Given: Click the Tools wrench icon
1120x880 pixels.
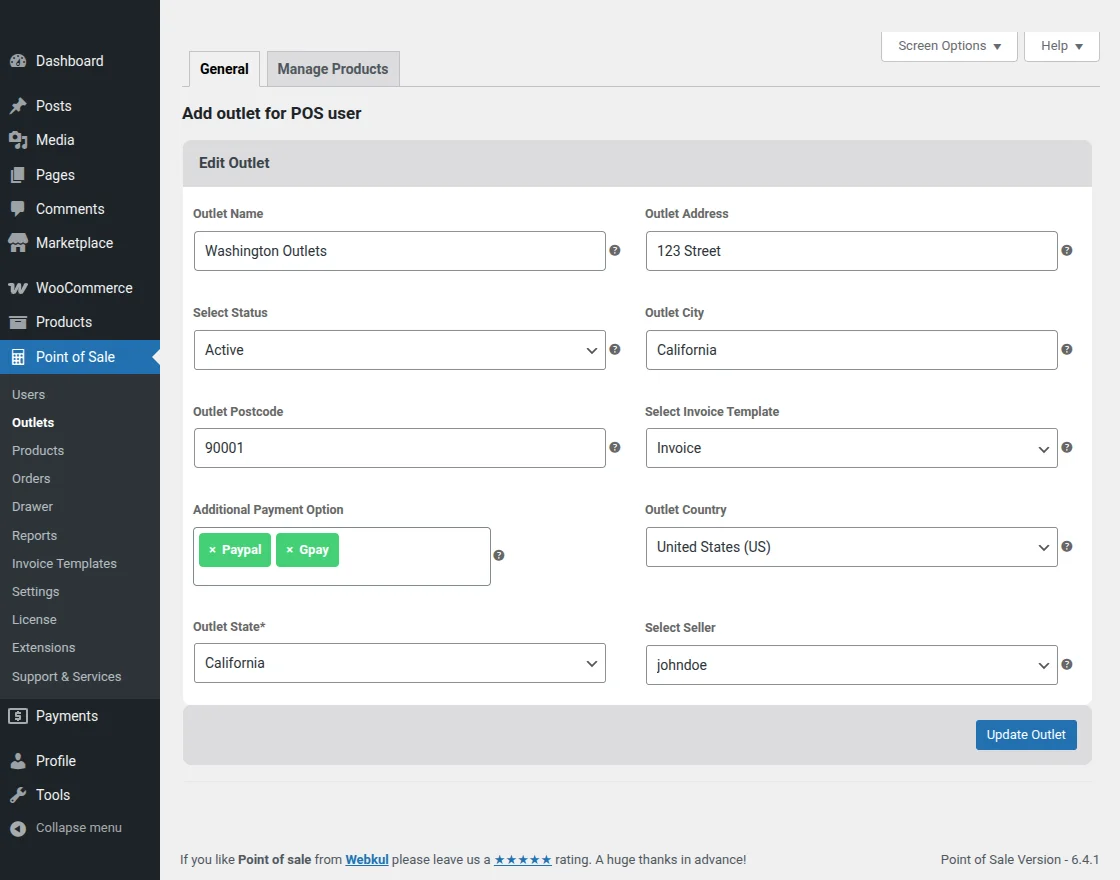Looking at the screenshot, I should 18,795.
